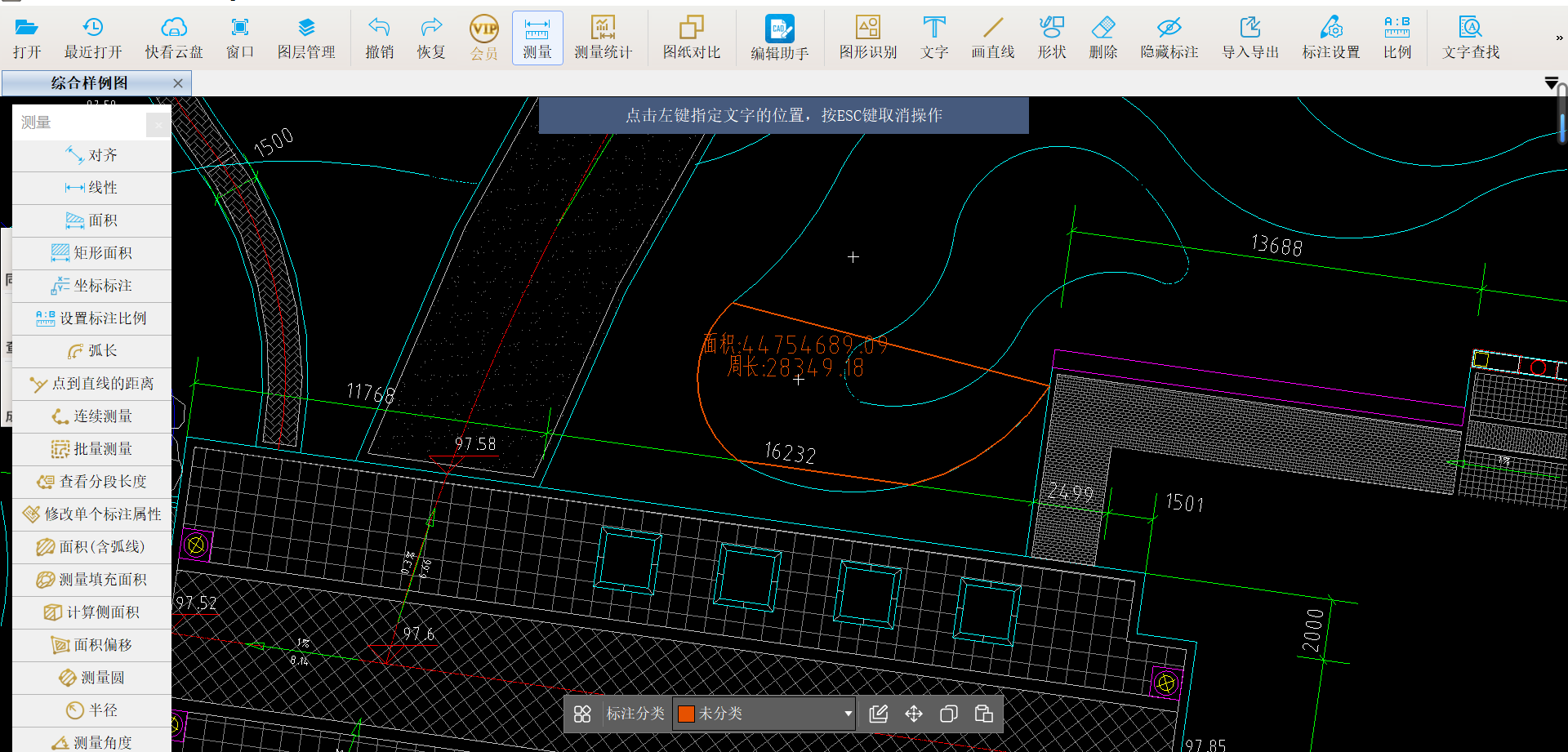Click the 标注分类 grid icon
Image resolution: width=1568 pixels, height=752 pixels.
(x=582, y=714)
